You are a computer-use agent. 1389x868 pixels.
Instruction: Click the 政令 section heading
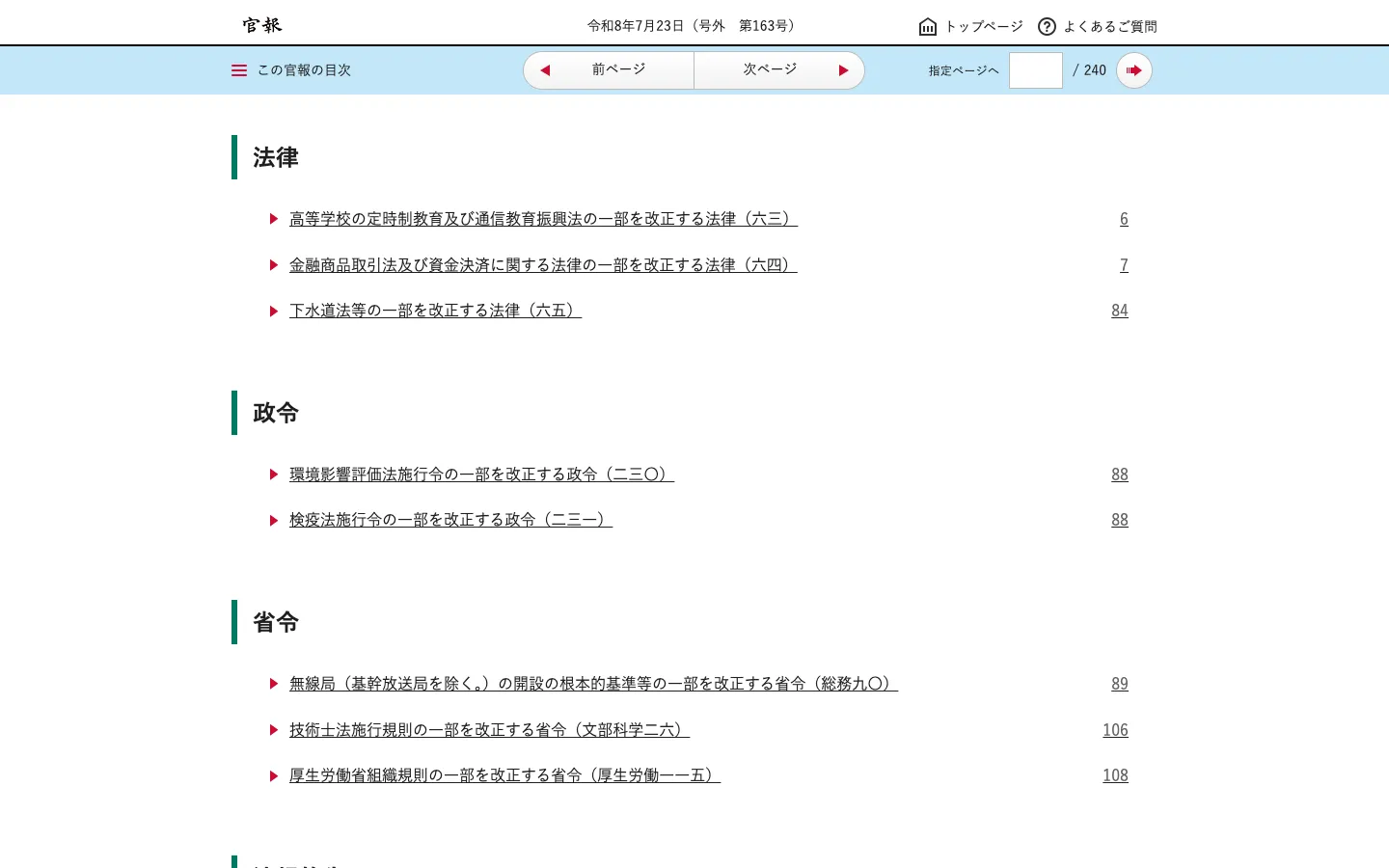pos(276,413)
